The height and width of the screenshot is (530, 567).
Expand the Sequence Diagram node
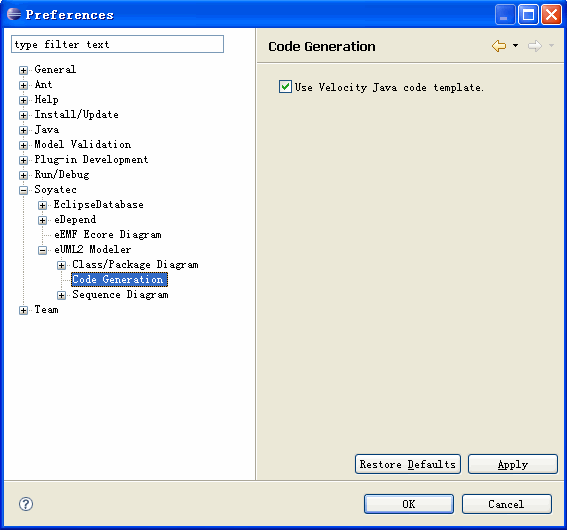click(x=61, y=295)
